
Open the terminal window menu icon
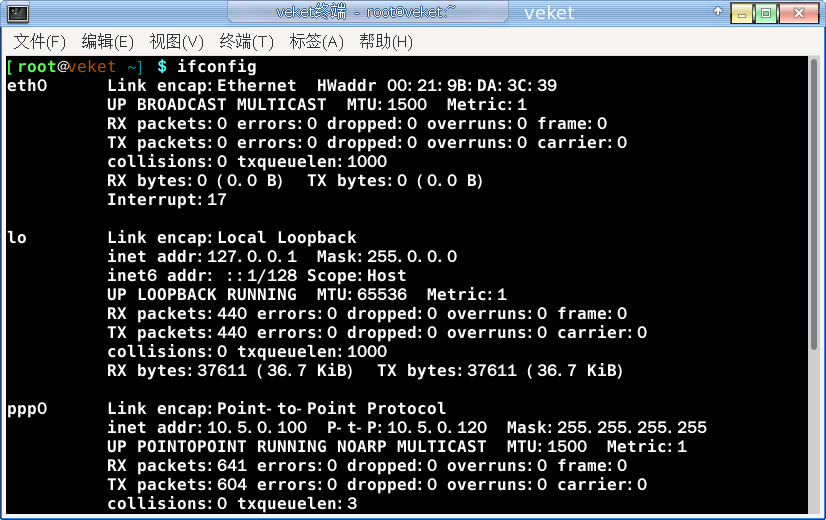click(17, 13)
